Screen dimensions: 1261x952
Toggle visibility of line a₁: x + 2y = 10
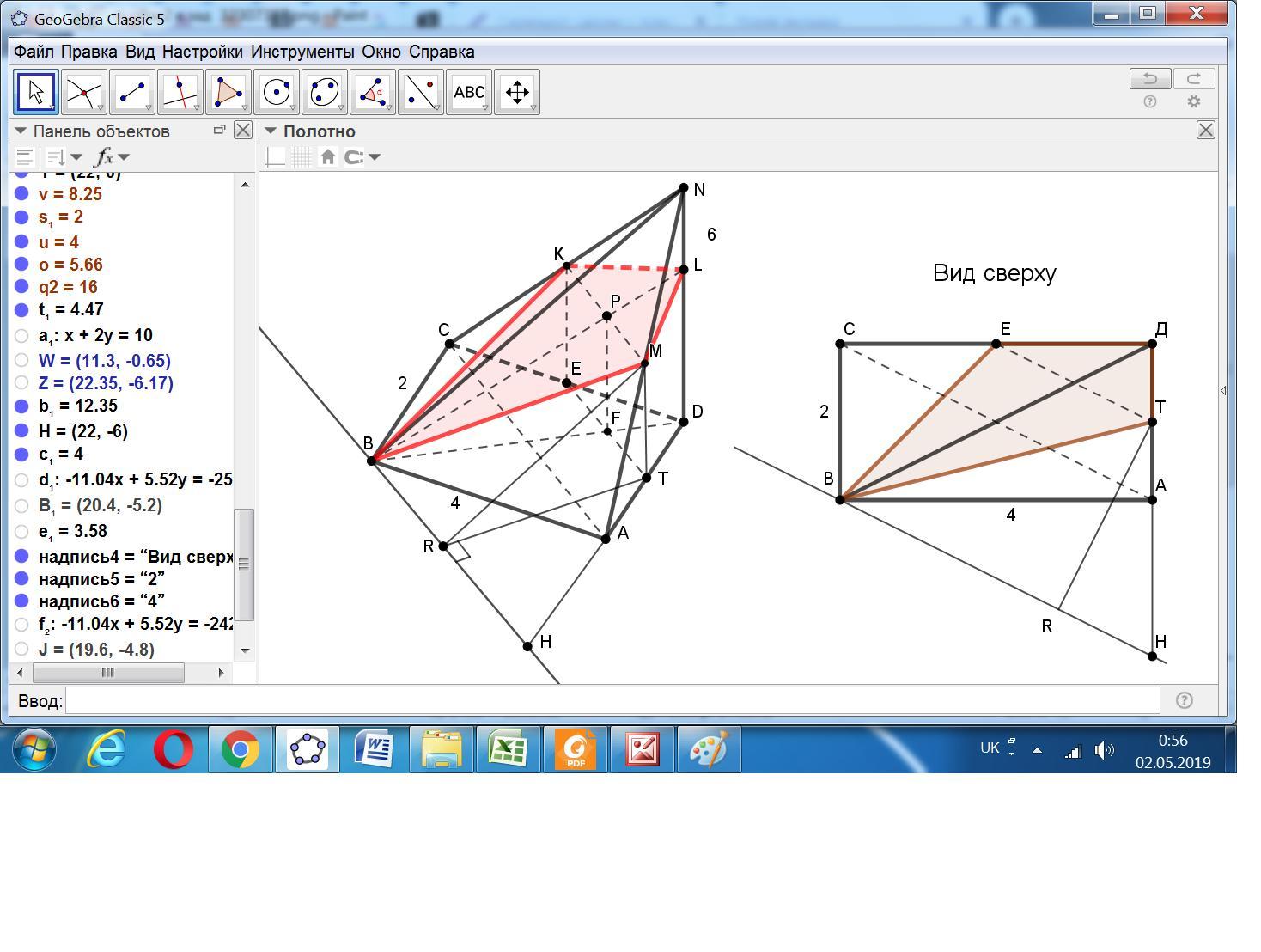click(22, 335)
